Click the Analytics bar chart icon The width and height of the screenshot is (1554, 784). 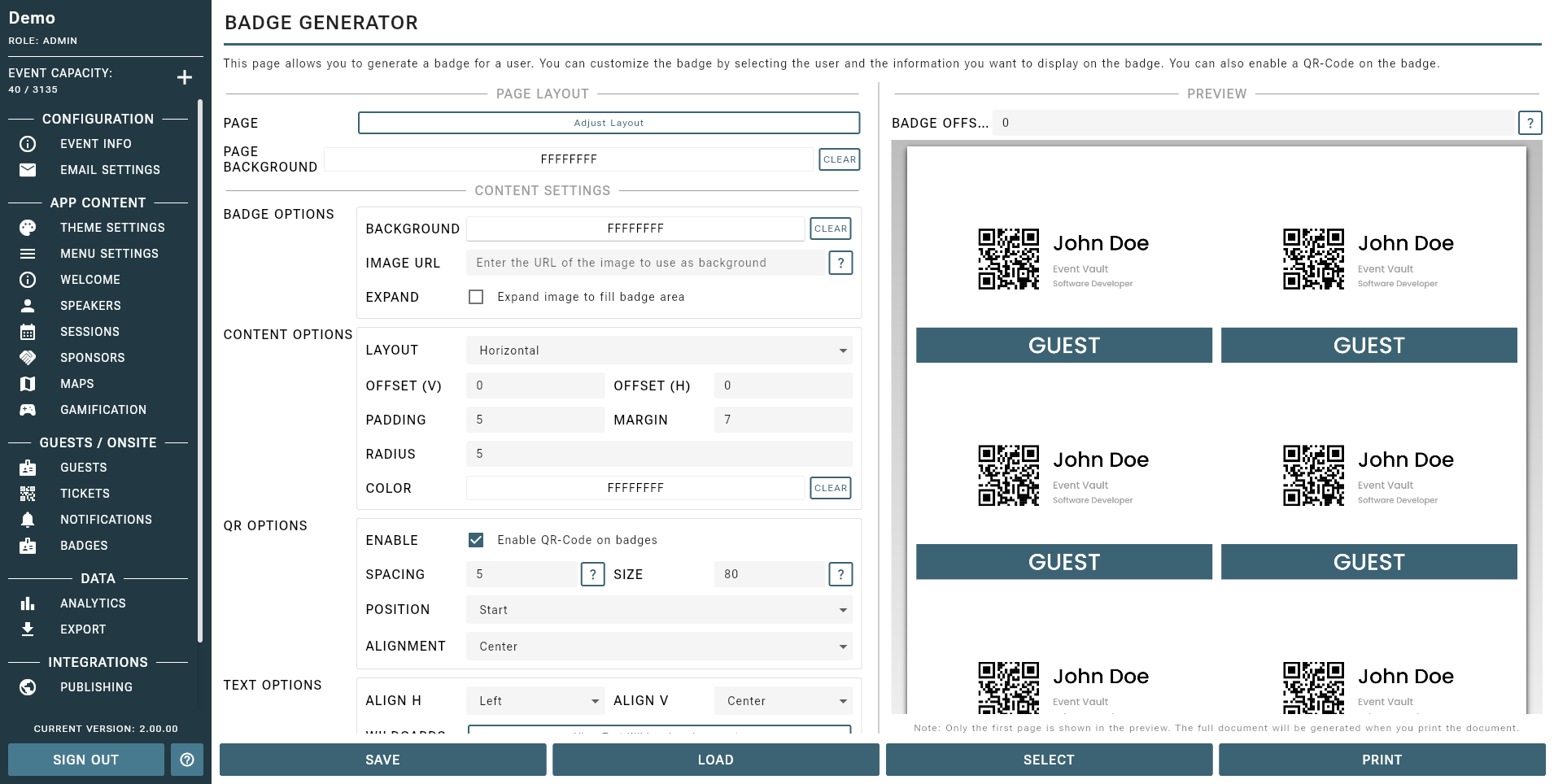coord(28,603)
